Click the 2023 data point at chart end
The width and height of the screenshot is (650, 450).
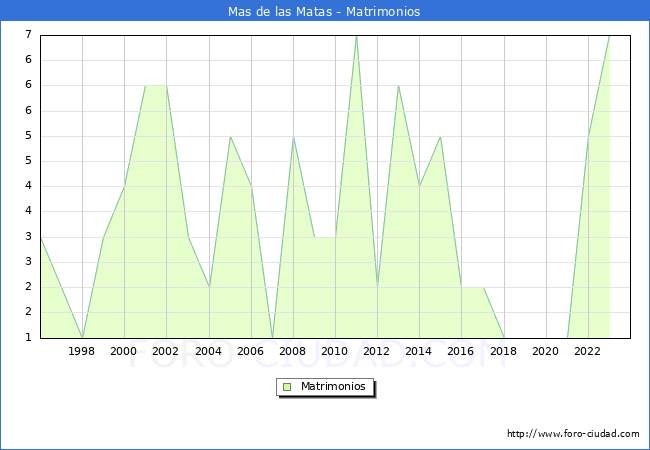609,36
